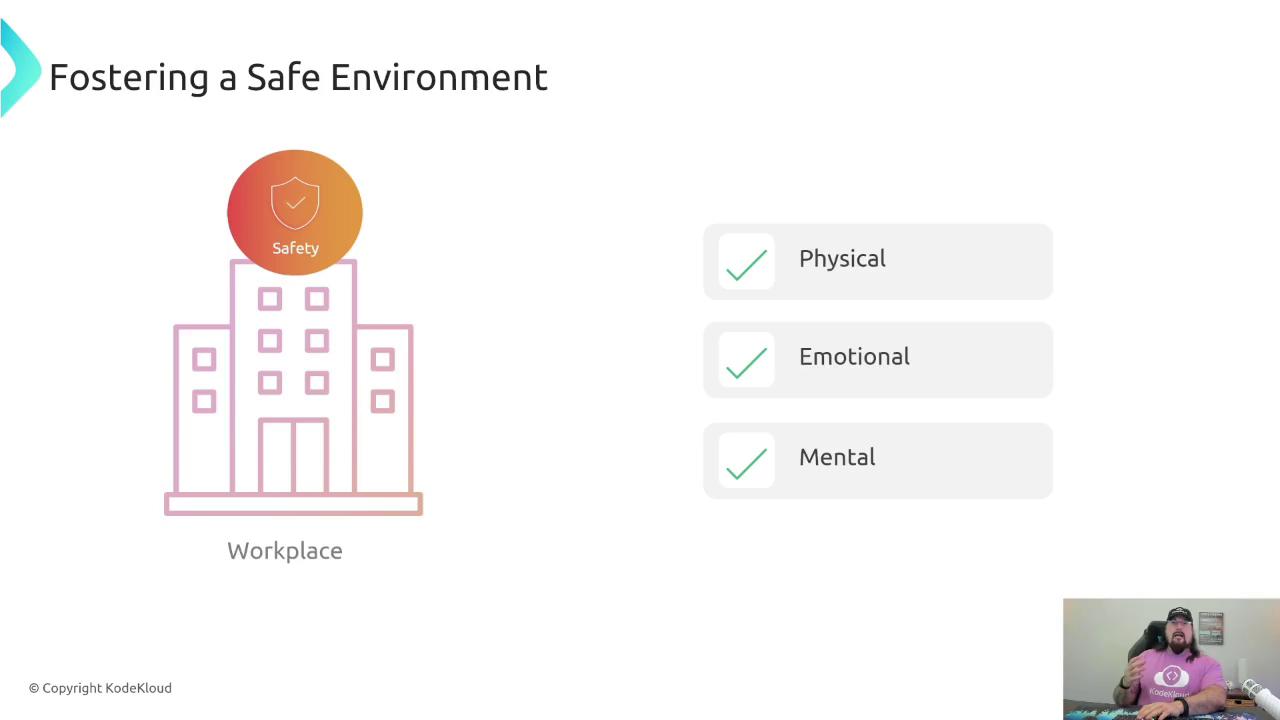
Task: Open the presenter webcam thumbnail
Action: pyautogui.click(x=1171, y=658)
